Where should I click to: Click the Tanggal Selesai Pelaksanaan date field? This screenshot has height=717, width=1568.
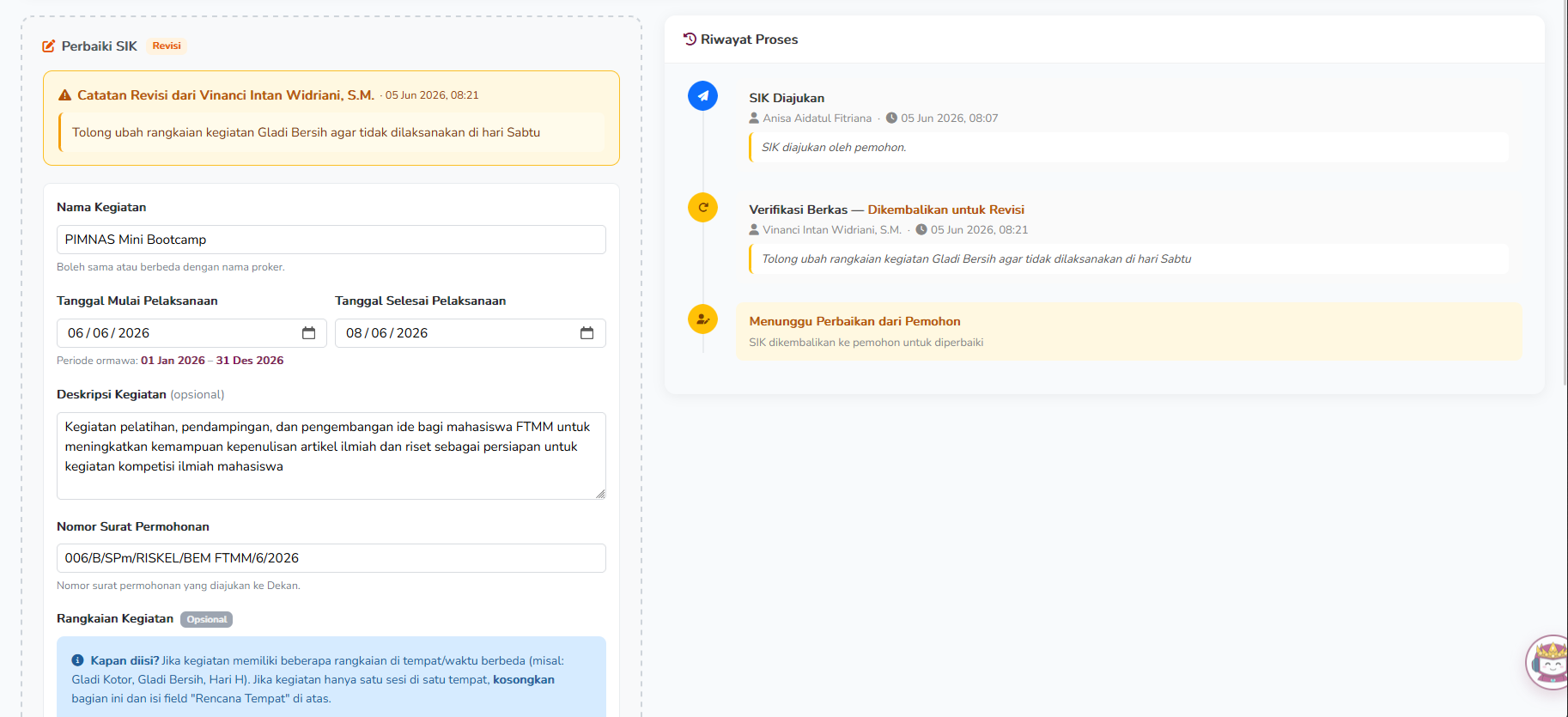(x=471, y=333)
